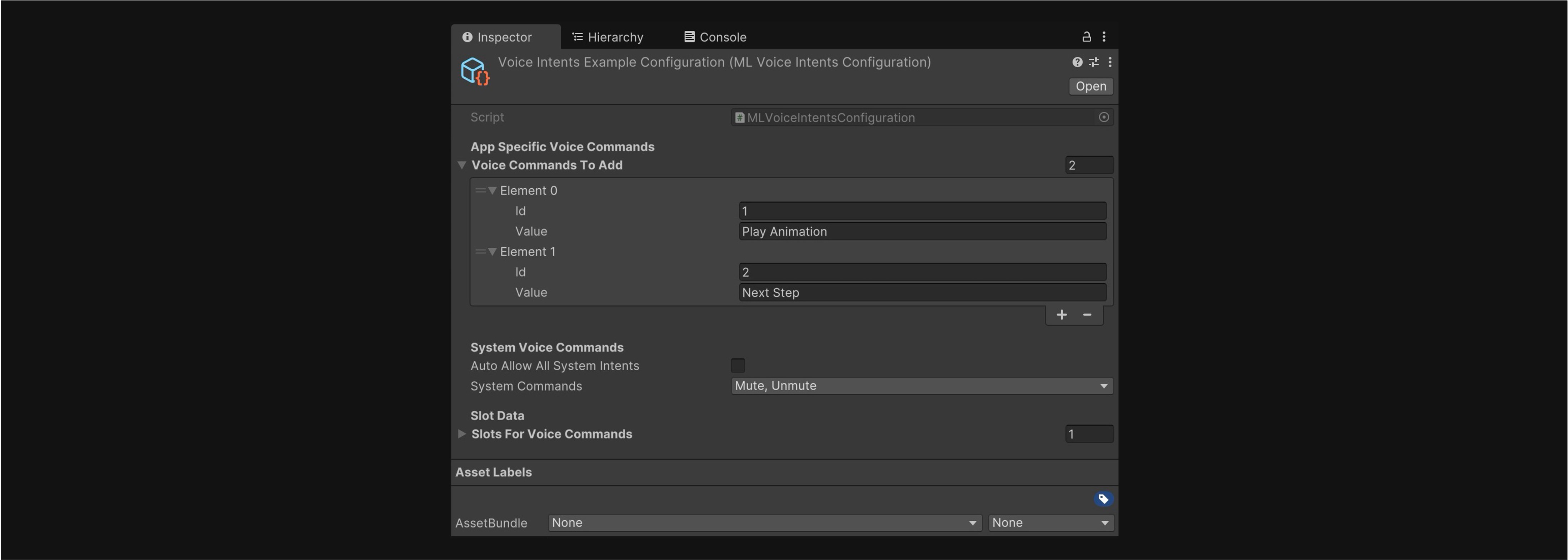This screenshot has width=1568, height=560.
Task: Add a voice command with plus icon
Action: (x=1061, y=314)
